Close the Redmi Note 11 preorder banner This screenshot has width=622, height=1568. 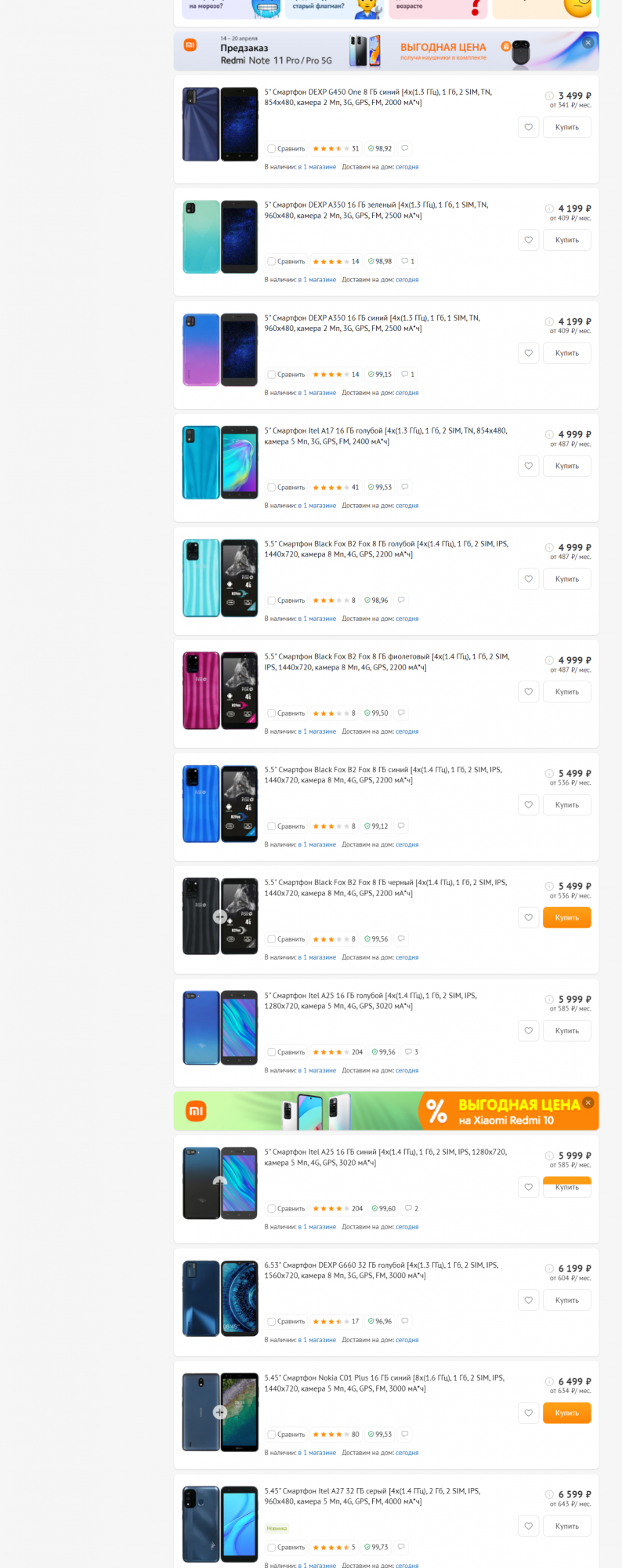(588, 42)
